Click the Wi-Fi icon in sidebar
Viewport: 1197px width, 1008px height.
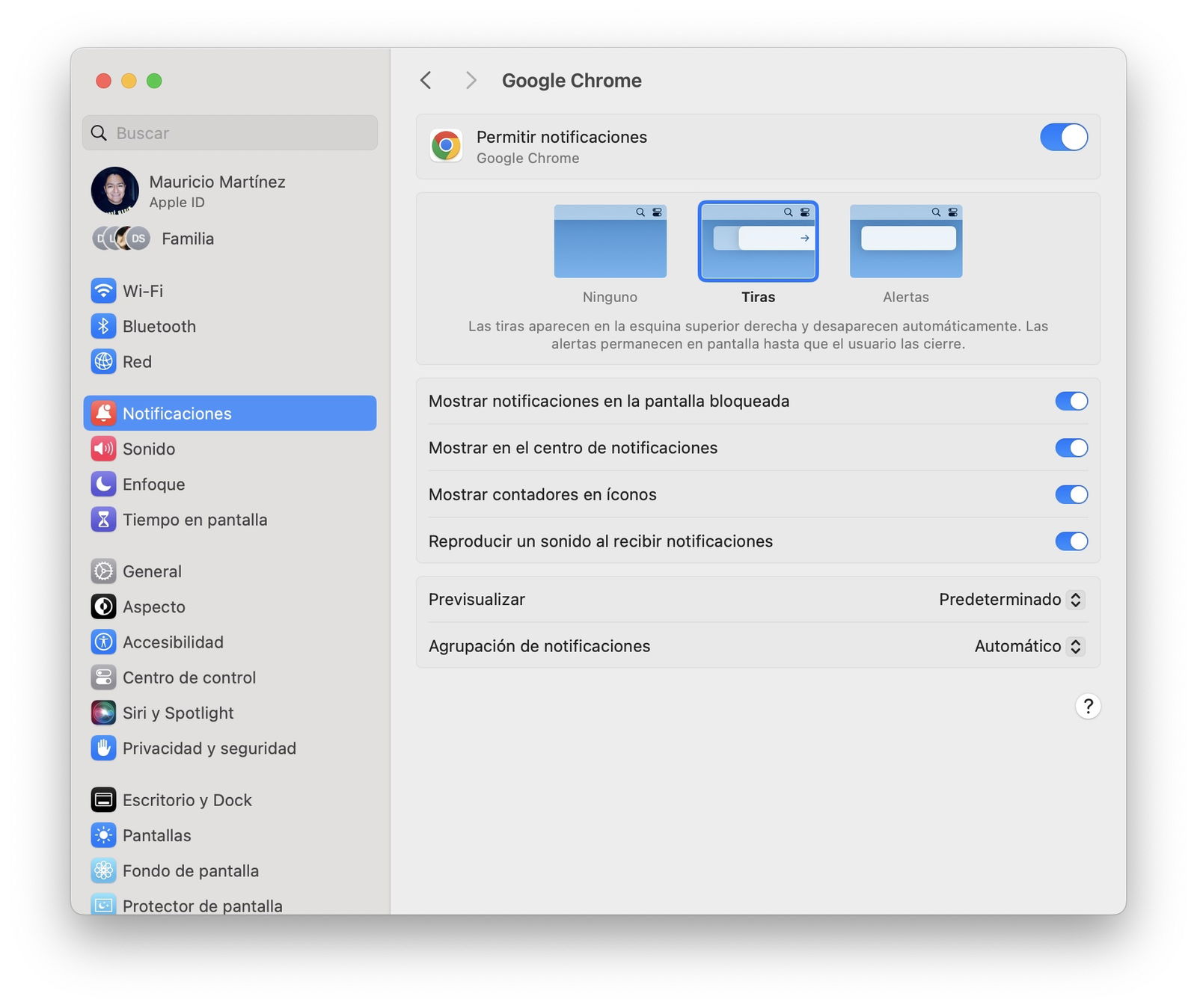pyautogui.click(x=103, y=291)
